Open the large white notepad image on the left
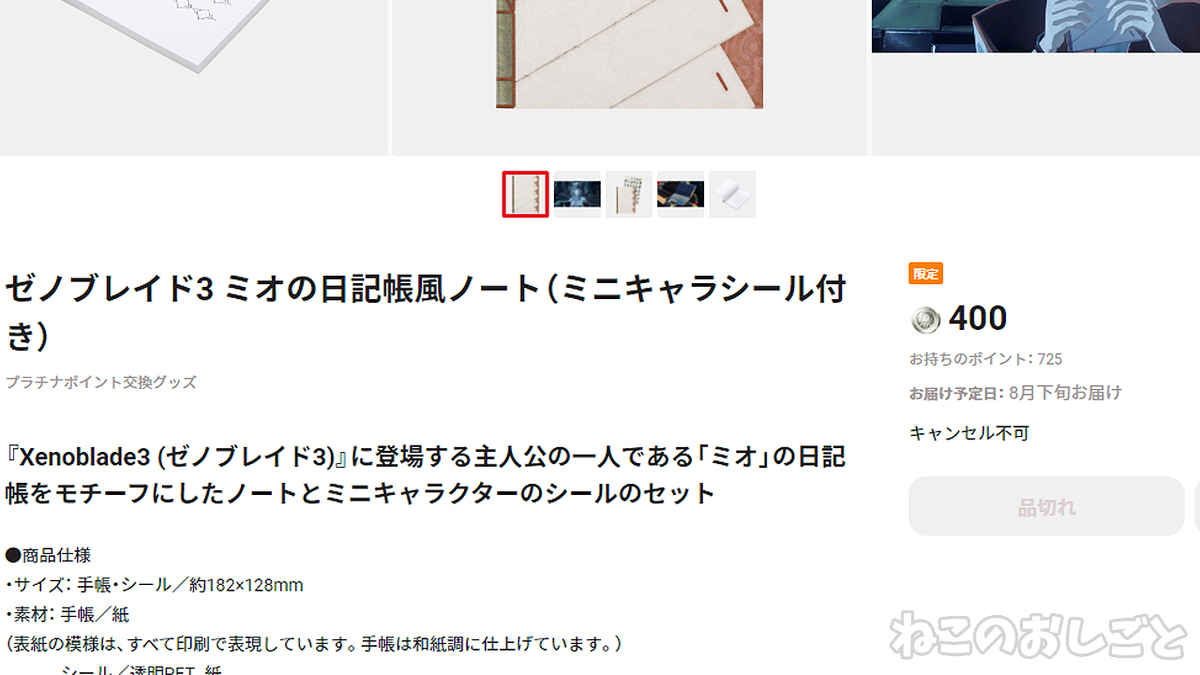Screen dimensions: 1200x675 click(193, 78)
